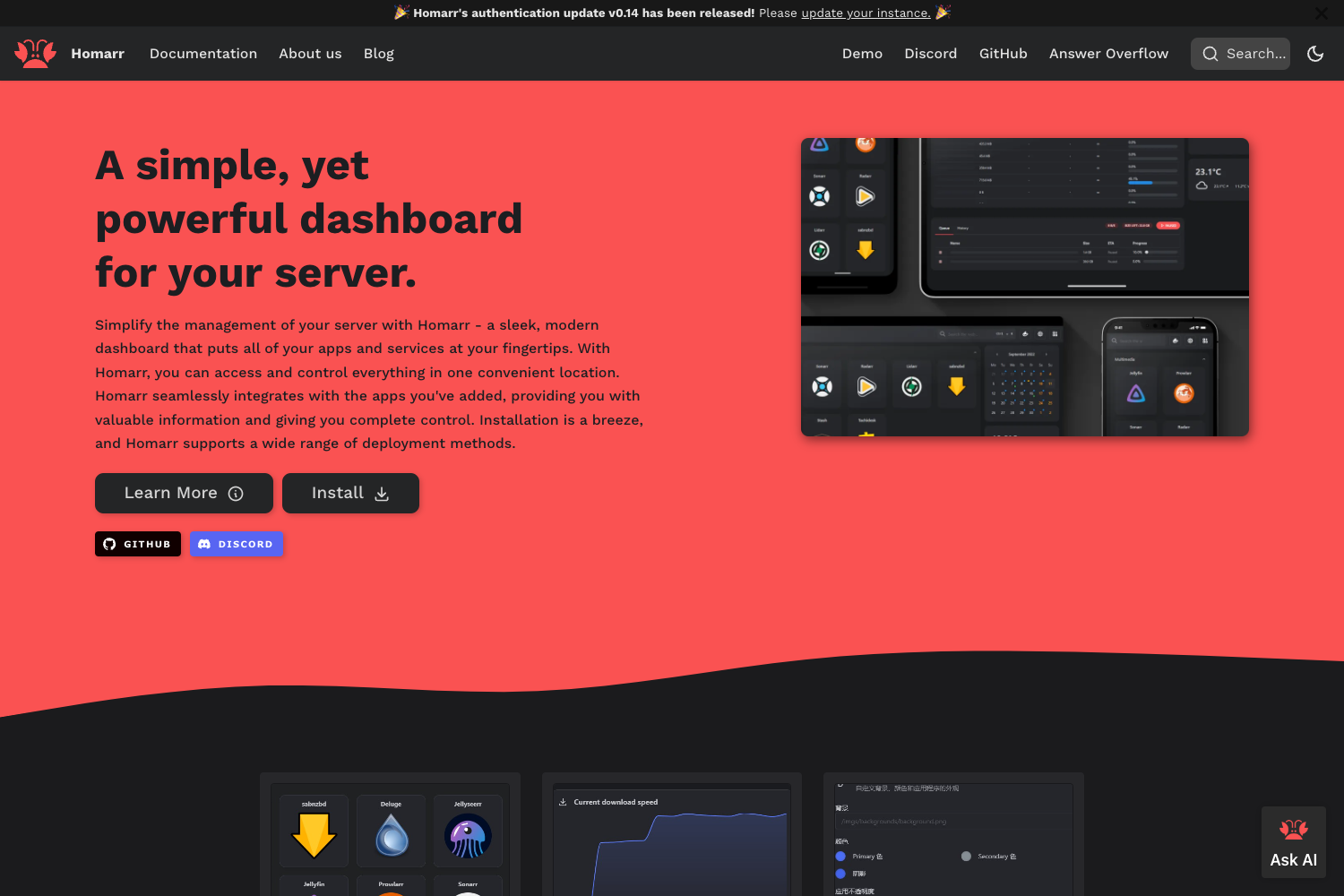Open the Sonarr app tile
This screenshot has height=896, width=1344.
point(468,887)
